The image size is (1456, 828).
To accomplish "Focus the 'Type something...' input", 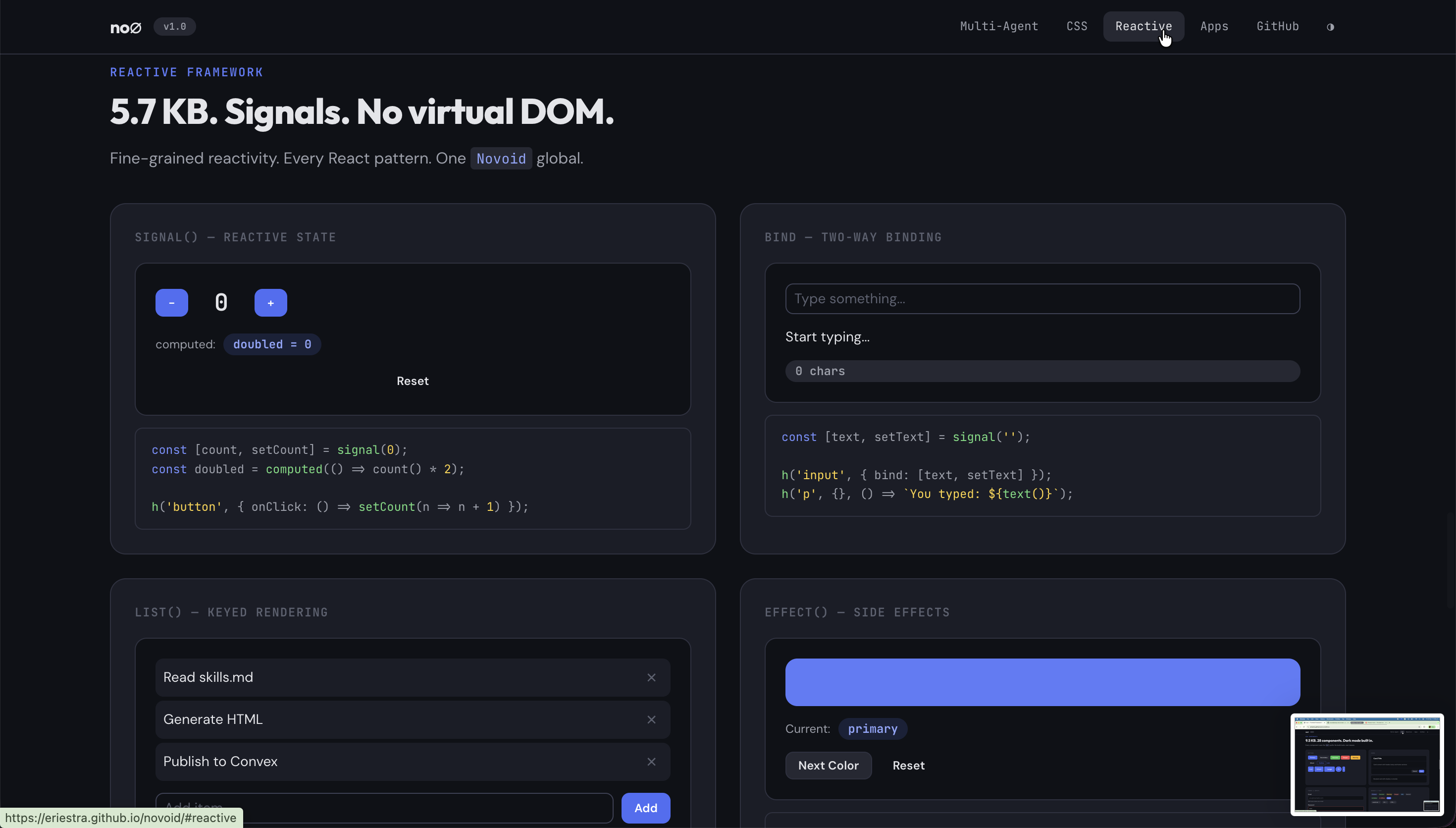I will [1041, 299].
